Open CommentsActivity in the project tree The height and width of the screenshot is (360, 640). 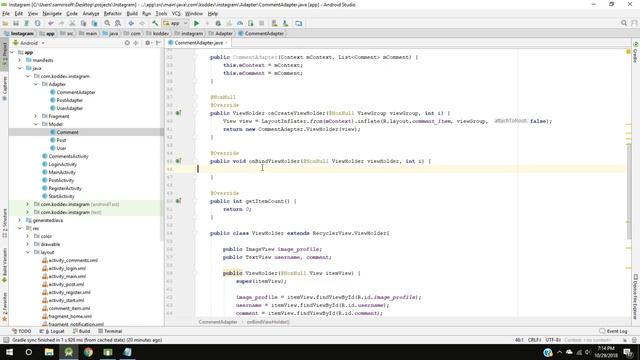65,156
